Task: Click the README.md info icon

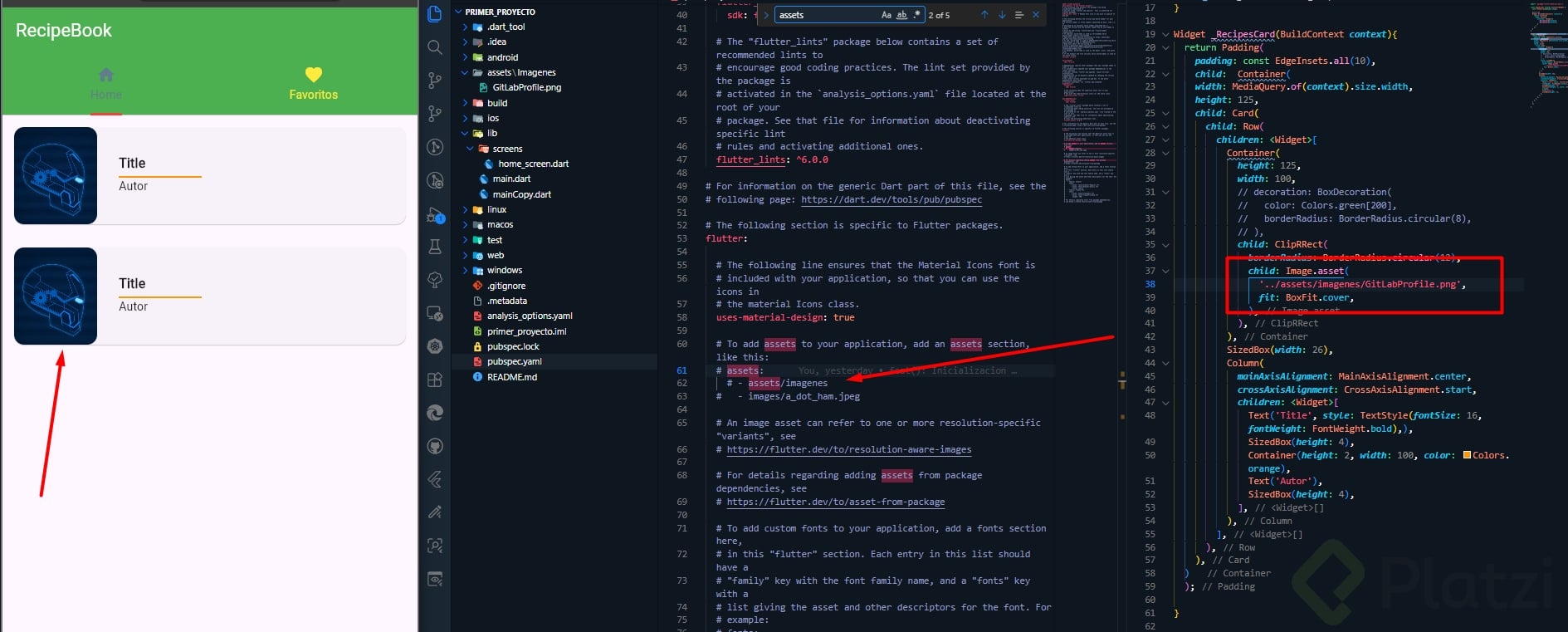Action: tap(477, 377)
